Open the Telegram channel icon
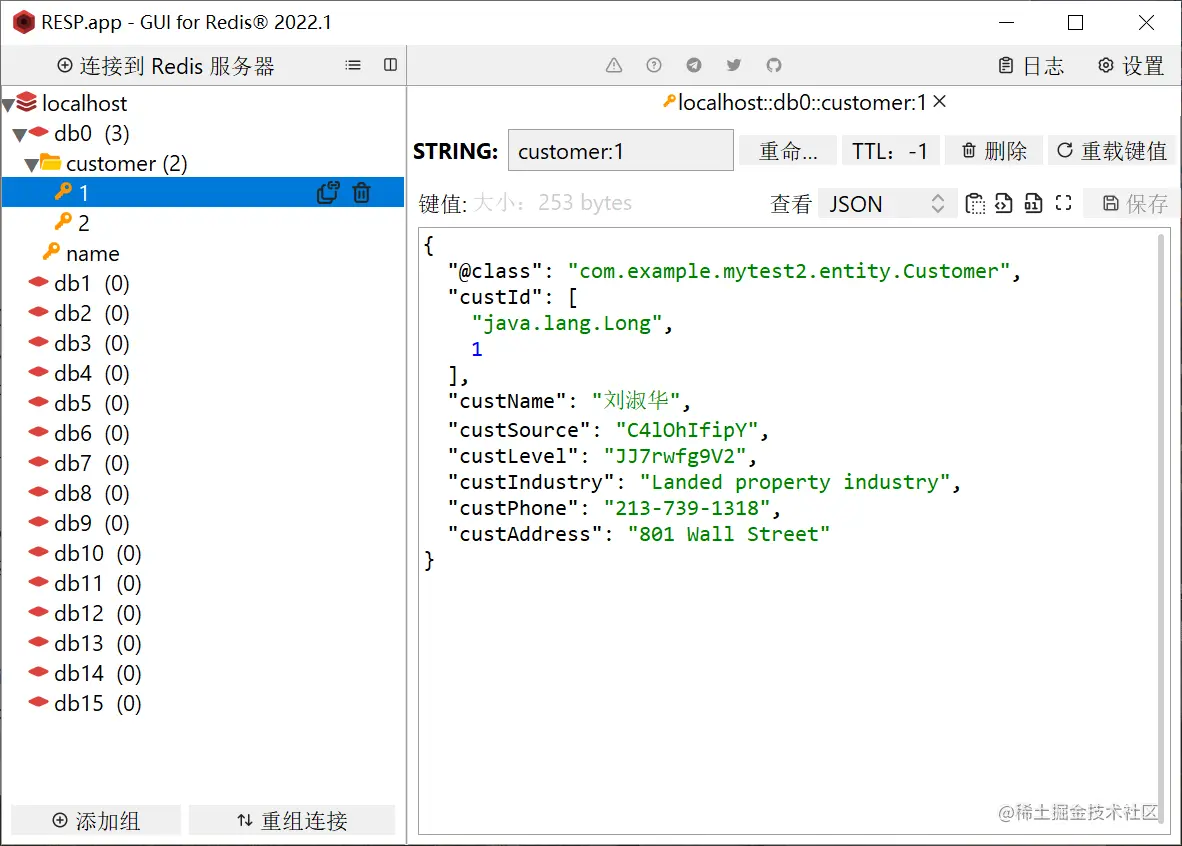Viewport: 1182px width, 846px height. pyautogui.click(x=694, y=66)
